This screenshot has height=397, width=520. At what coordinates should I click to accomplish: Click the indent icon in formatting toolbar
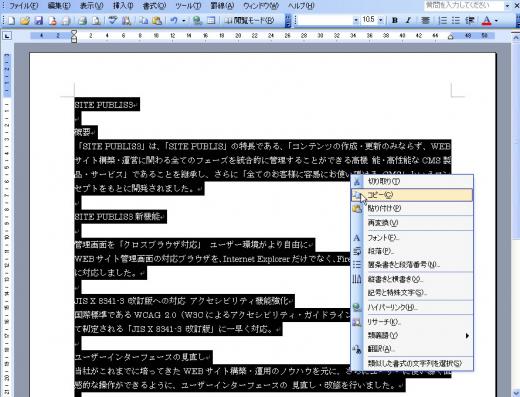point(470,21)
